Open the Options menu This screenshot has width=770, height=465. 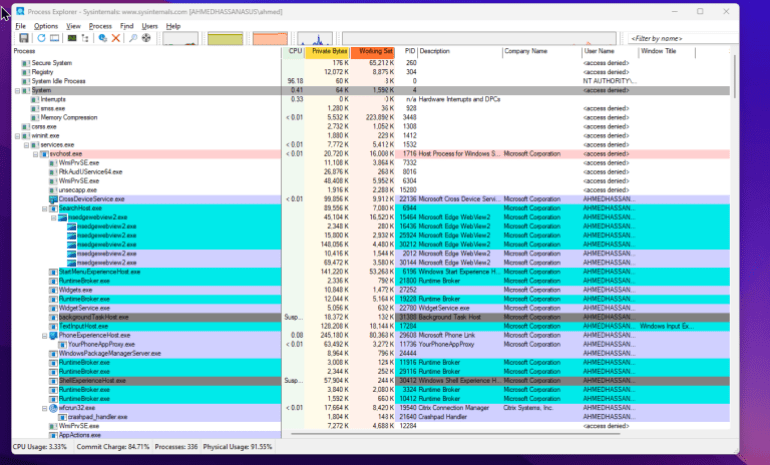46,25
